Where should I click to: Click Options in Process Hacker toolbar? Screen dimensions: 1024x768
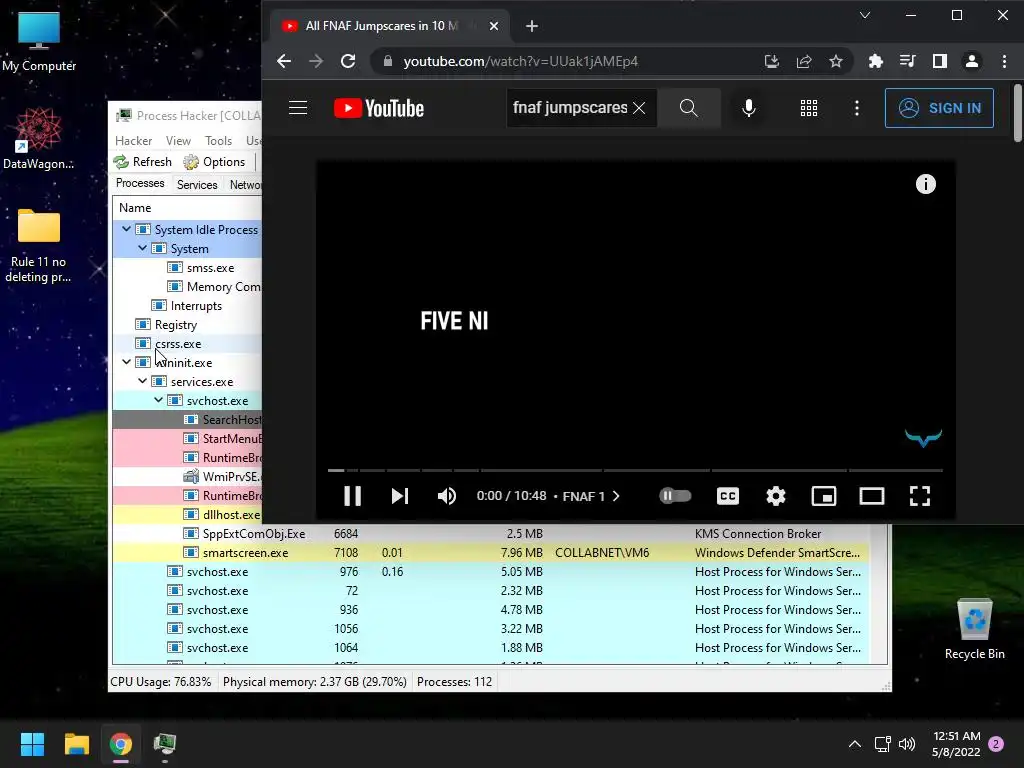coord(214,162)
